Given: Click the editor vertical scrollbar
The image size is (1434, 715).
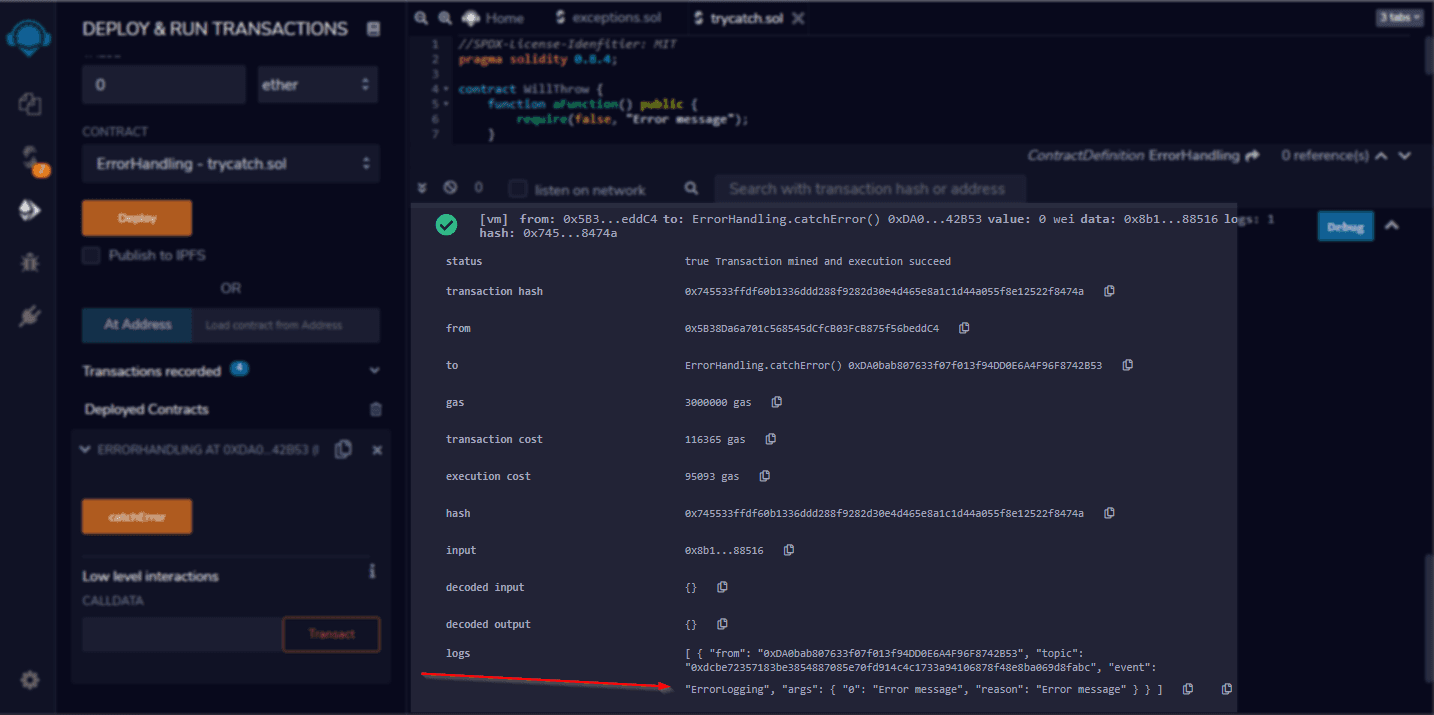Looking at the screenshot, I should coord(1429,55).
